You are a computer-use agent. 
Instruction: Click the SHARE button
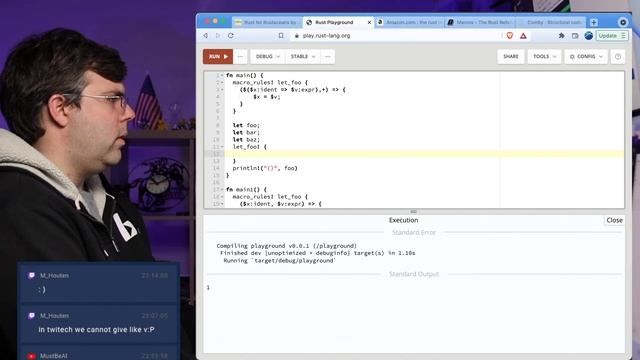pyautogui.click(x=511, y=56)
